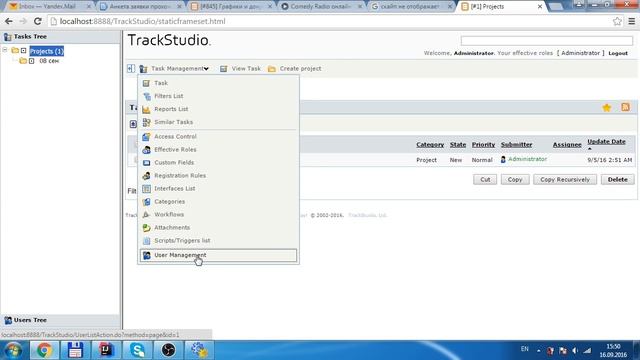
Task: Click the Custom Fields icon
Action: pyautogui.click(x=146, y=162)
